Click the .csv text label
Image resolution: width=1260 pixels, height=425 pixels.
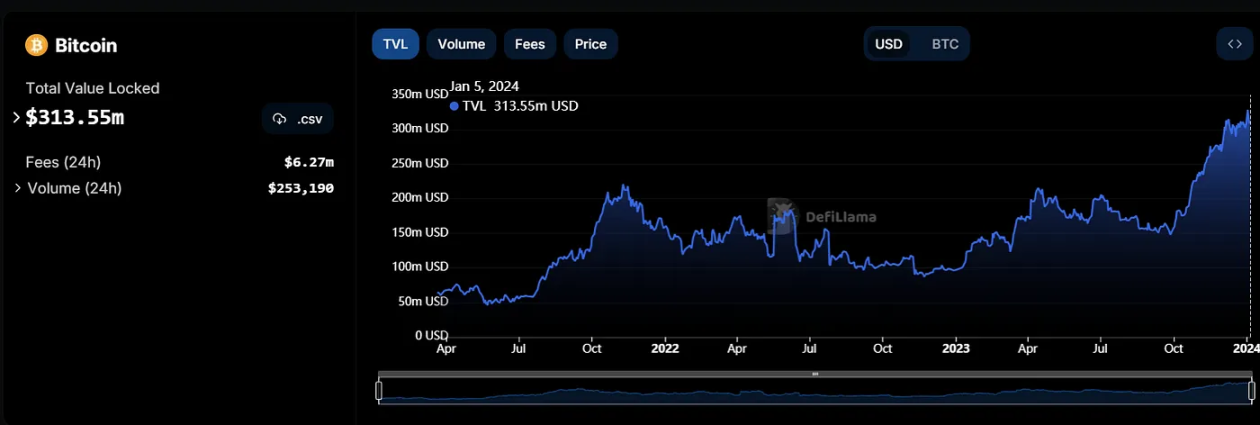tap(310, 119)
